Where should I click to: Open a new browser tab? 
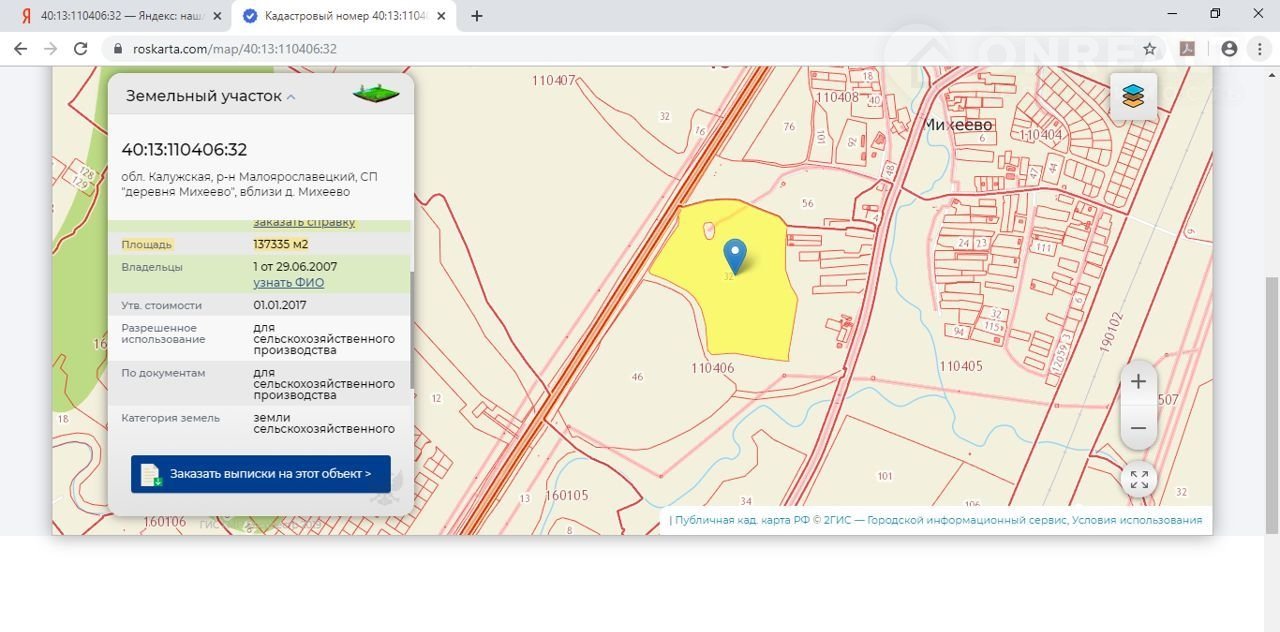[x=477, y=16]
